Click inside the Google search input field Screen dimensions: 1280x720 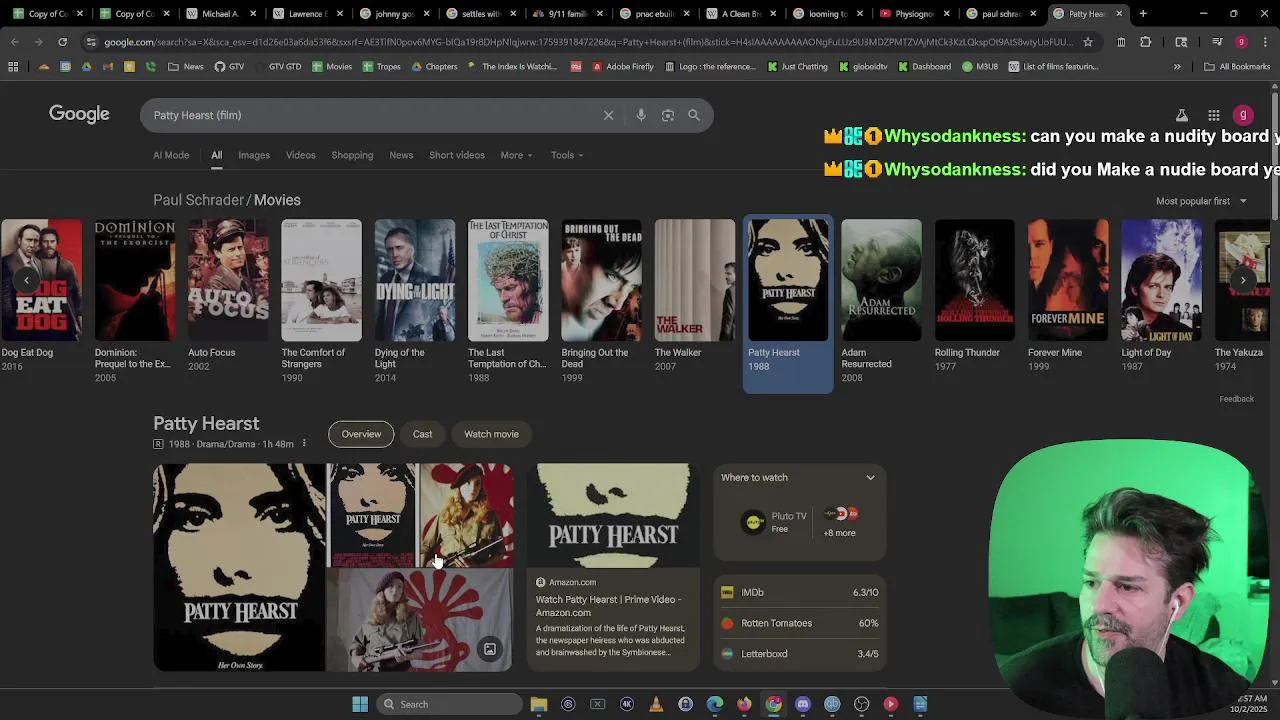click(370, 115)
